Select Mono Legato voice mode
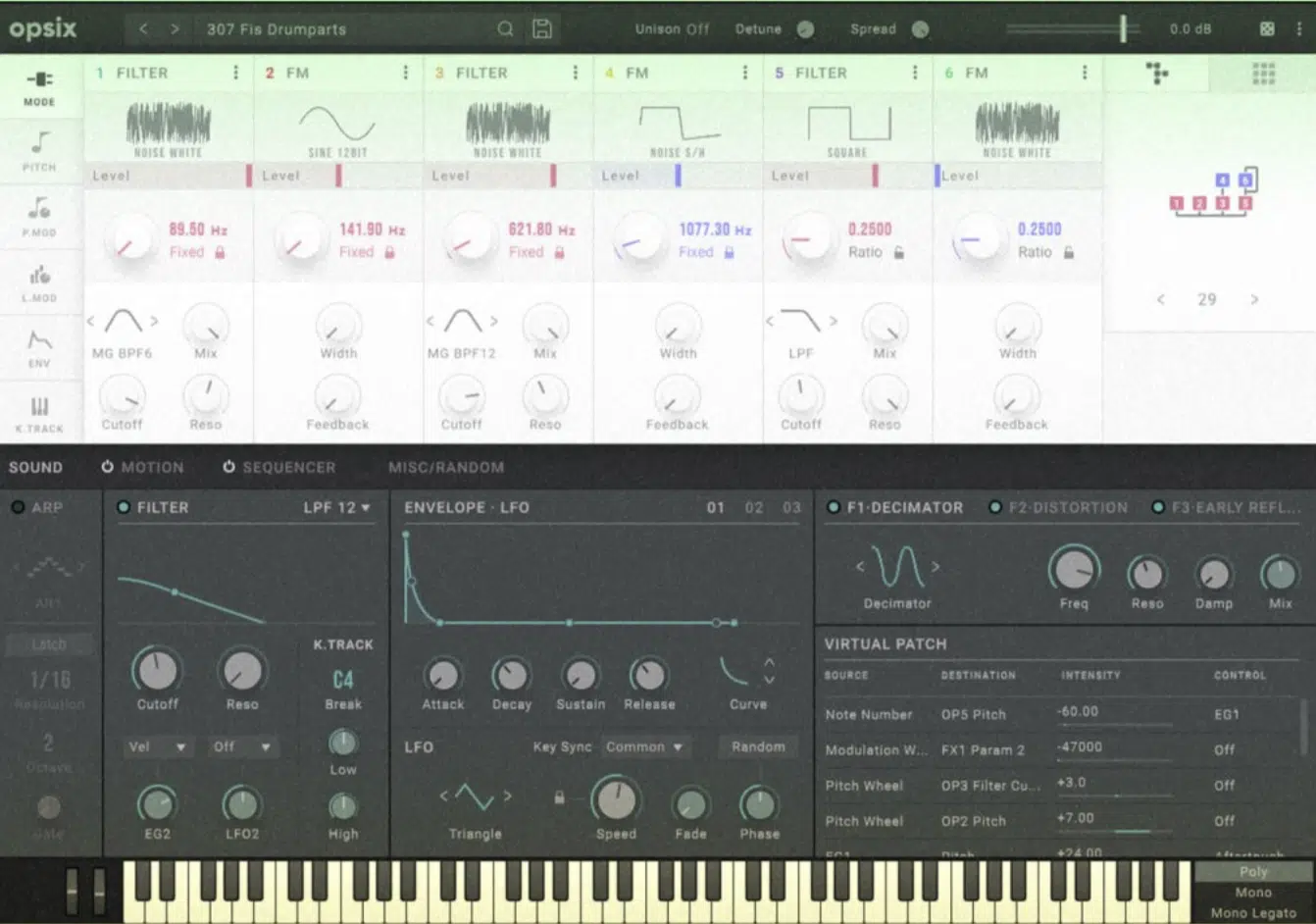1316x924 pixels. pyautogui.click(x=1253, y=913)
